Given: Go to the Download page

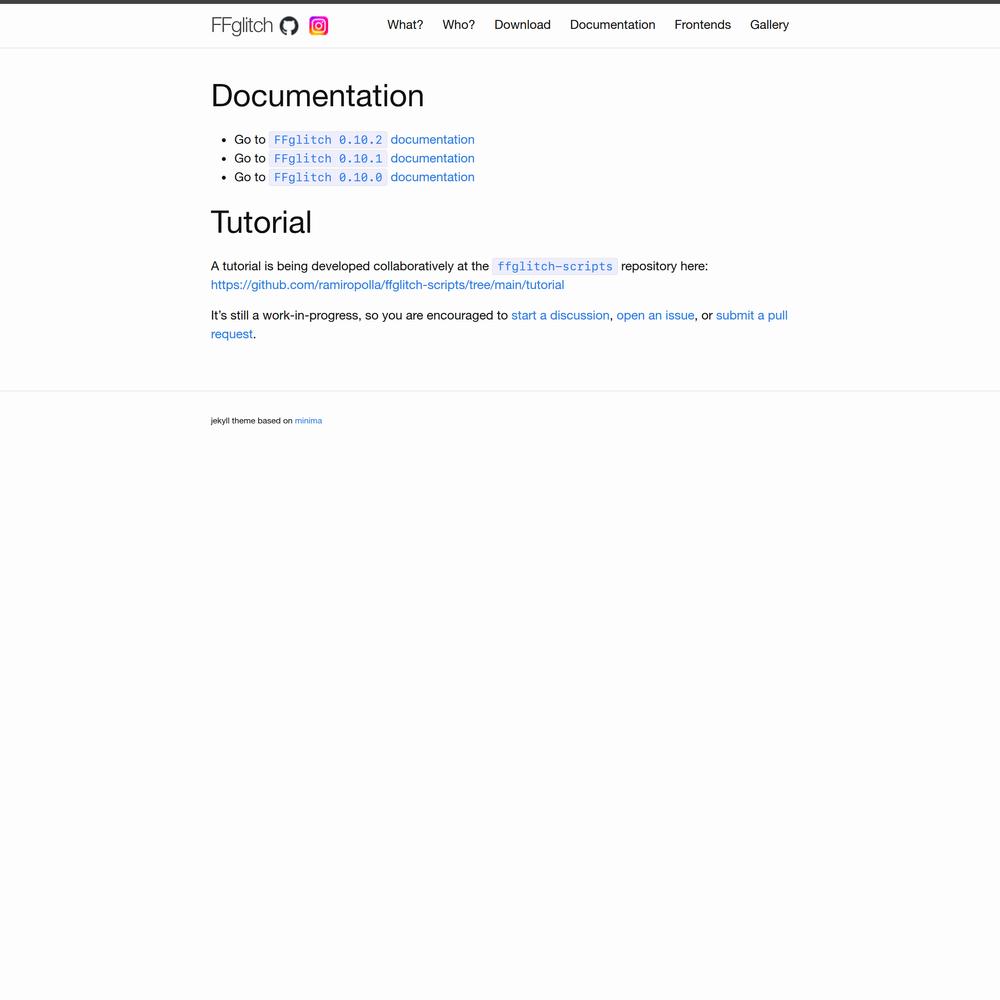Looking at the screenshot, I should click(x=522, y=25).
